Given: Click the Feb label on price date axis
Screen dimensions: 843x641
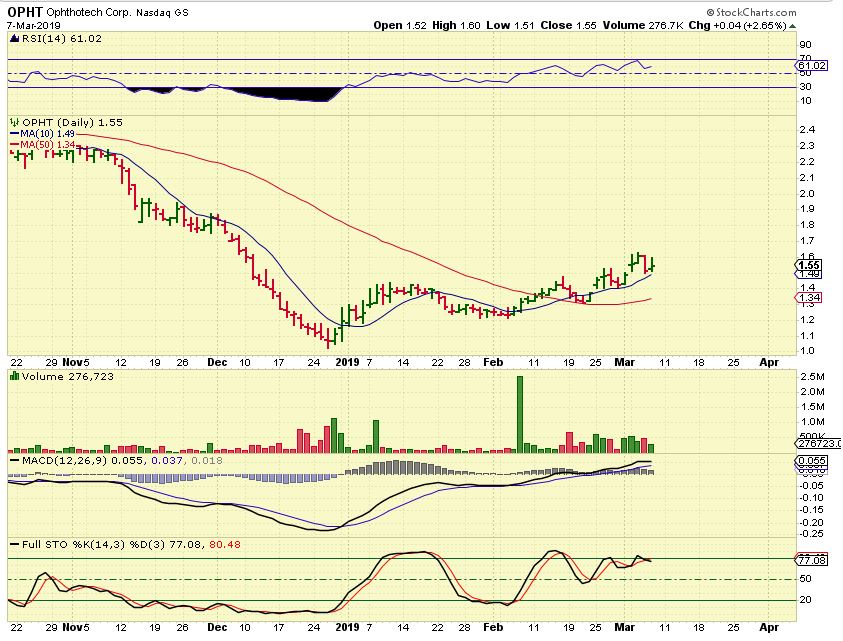Looking at the screenshot, I should [x=493, y=362].
